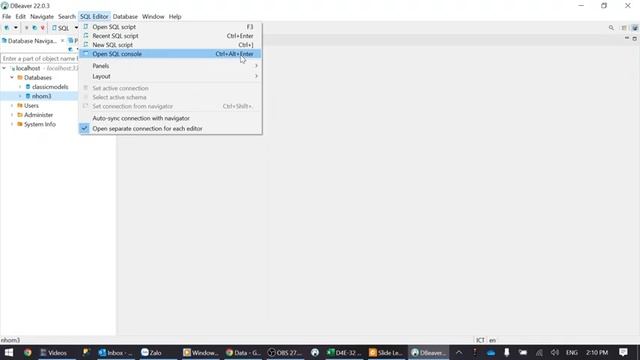Image resolution: width=640 pixels, height=360 pixels.
Task: Choose Recent SQL script menu entry
Action: pos(170,36)
